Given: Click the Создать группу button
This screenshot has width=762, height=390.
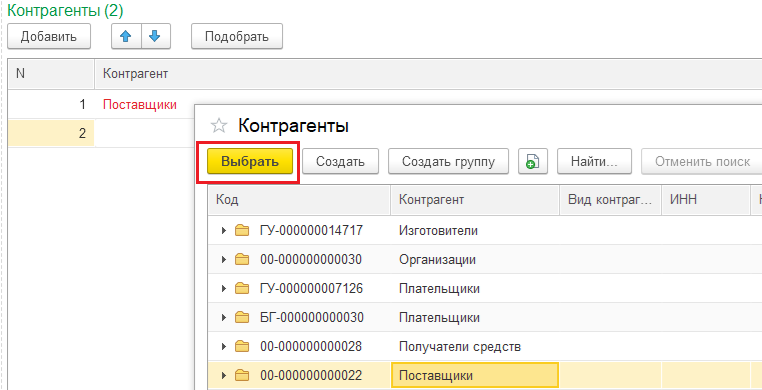Looking at the screenshot, I should tap(448, 161).
